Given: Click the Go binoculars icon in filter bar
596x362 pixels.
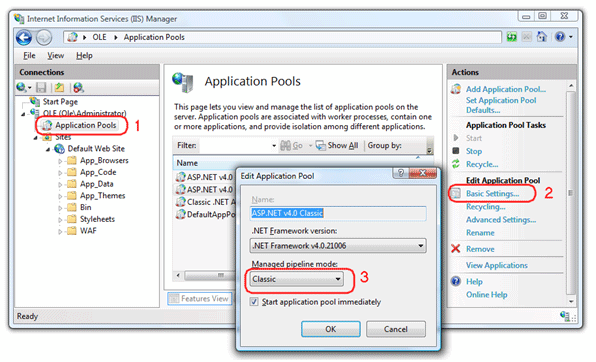Looking at the screenshot, I should (x=285, y=145).
